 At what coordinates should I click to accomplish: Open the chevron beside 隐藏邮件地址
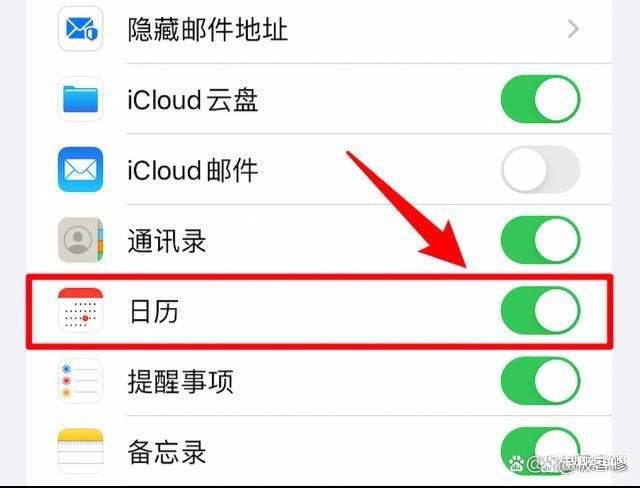coord(573,29)
